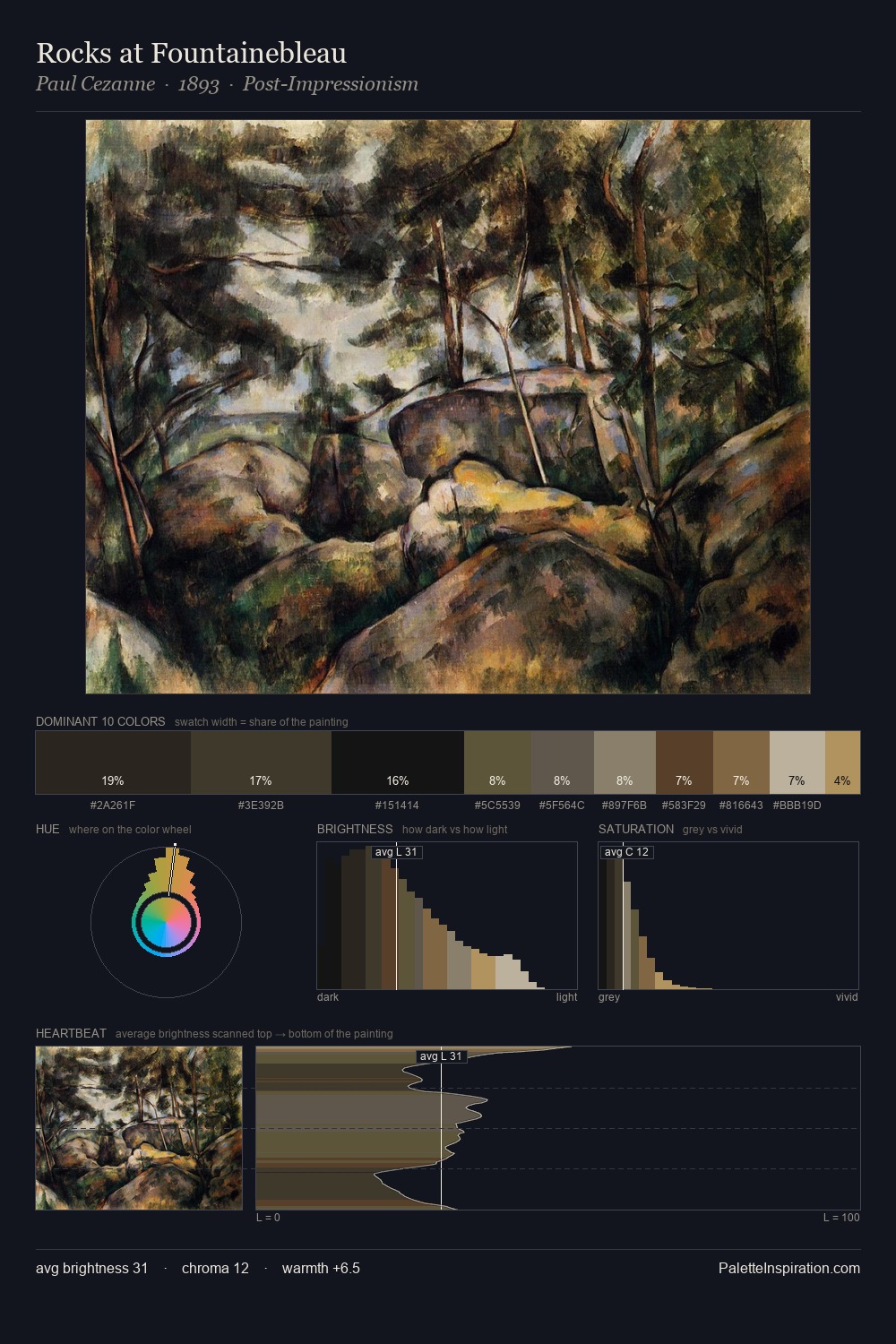Click the 'light' axis label under Brightness
This screenshot has width=896, height=1344.
pos(566,997)
